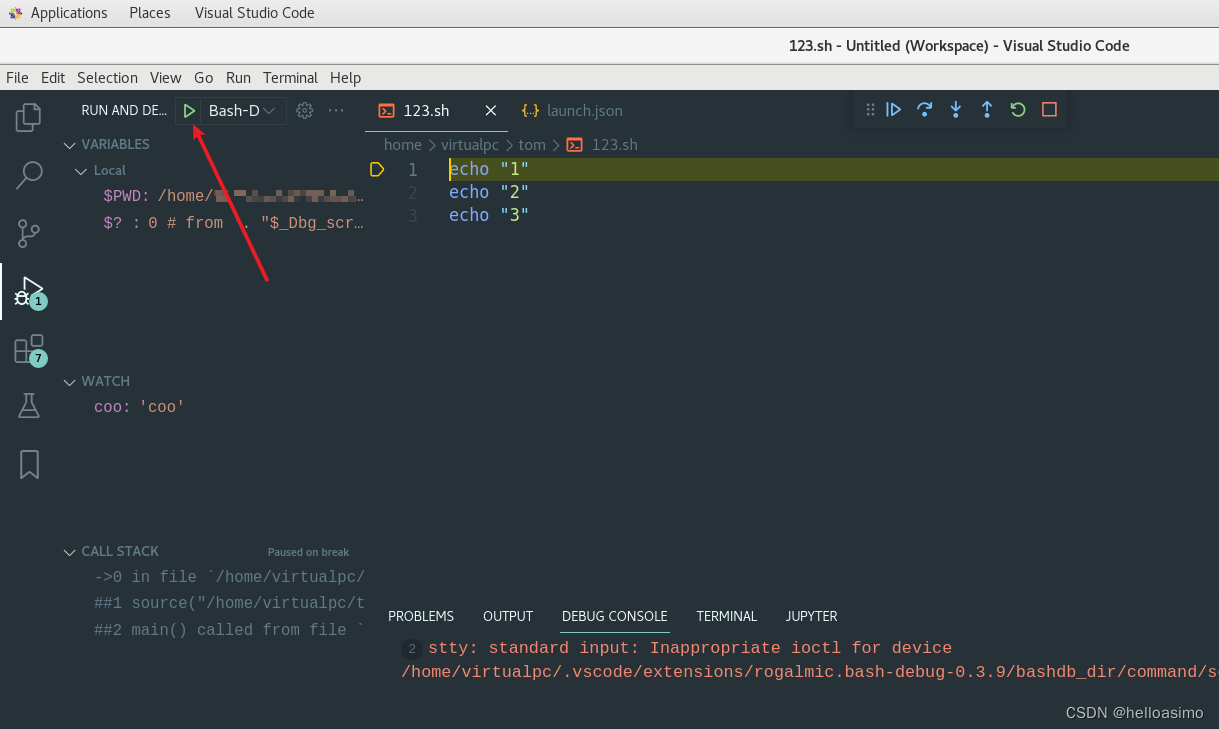Select Bash-Debug launch configuration dropdown
Image resolution: width=1219 pixels, height=729 pixels.
point(242,111)
